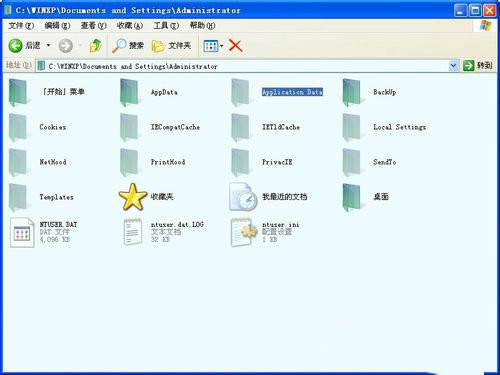Screen dimensions: 500x375
Task: Click the NTUSER.DAT file name
Action: pos(58,225)
